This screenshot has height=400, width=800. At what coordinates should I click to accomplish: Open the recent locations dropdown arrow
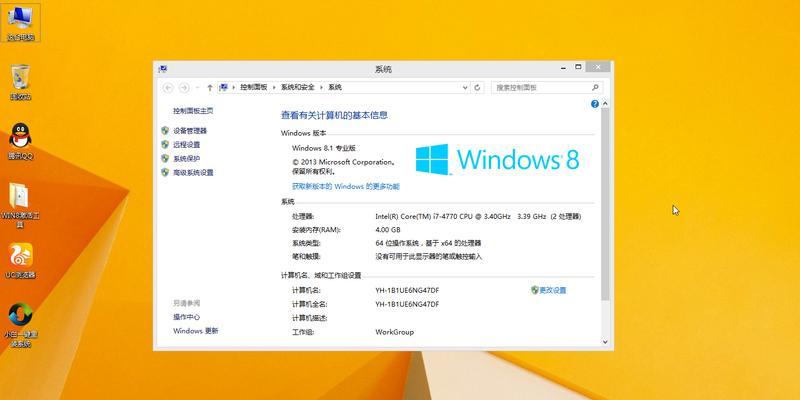pyautogui.click(x=197, y=88)
